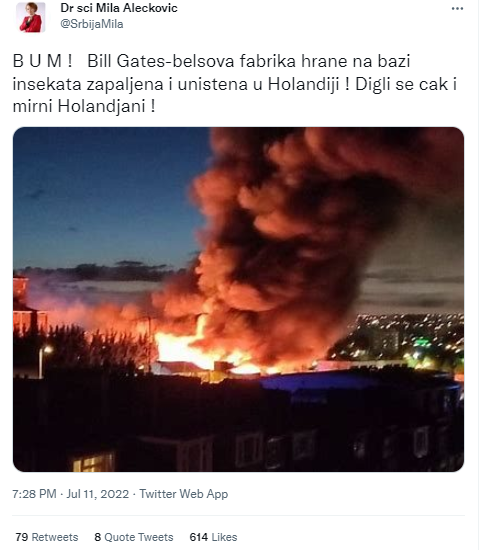The height and width of the screenshot is (550, 480).
Task: View the 79 Retweets list
Action: (47, 537)
